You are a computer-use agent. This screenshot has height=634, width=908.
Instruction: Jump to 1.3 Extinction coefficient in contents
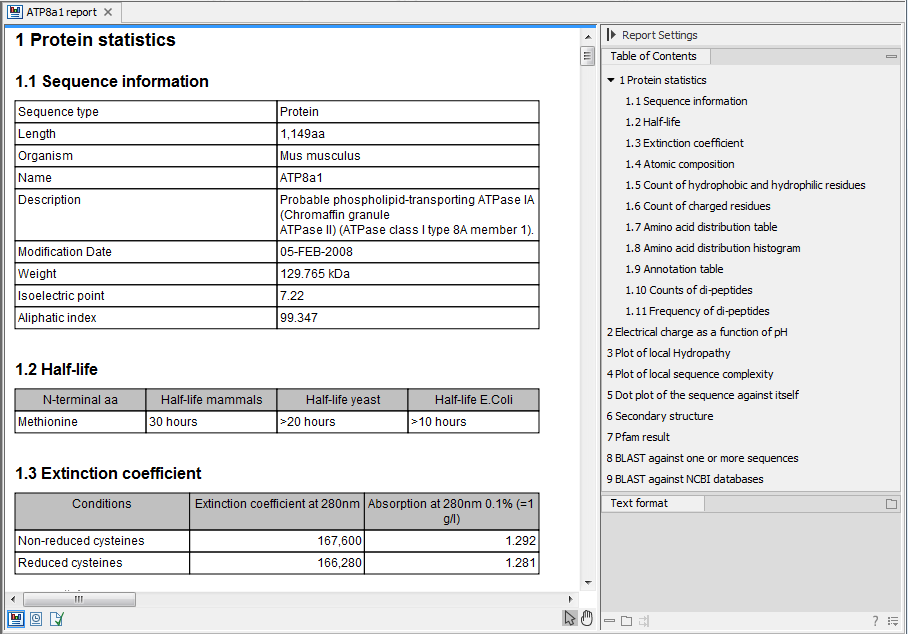[x=684, y=143]
